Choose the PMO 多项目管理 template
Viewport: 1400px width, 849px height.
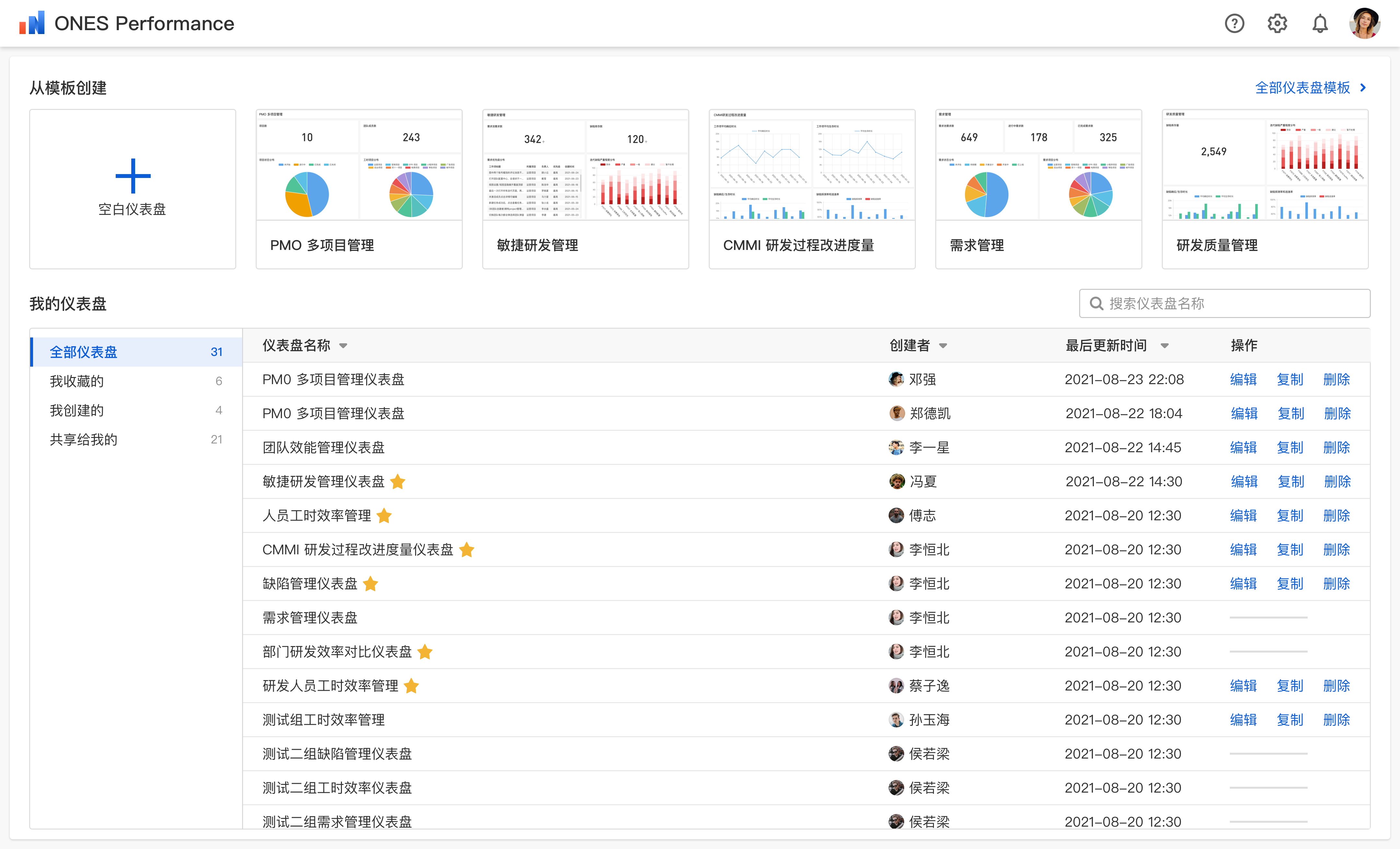pyautogui.click(x=359, y=189)
